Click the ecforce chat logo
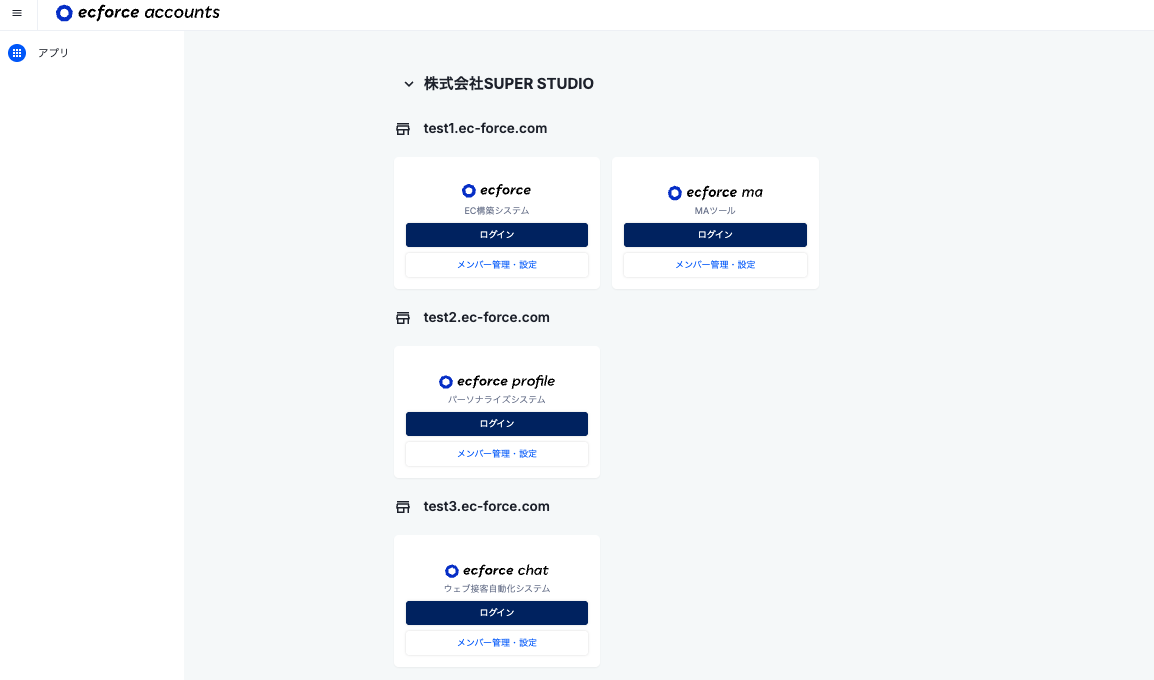The width and height of the screenshot is (1154, 680). [497, 570]
